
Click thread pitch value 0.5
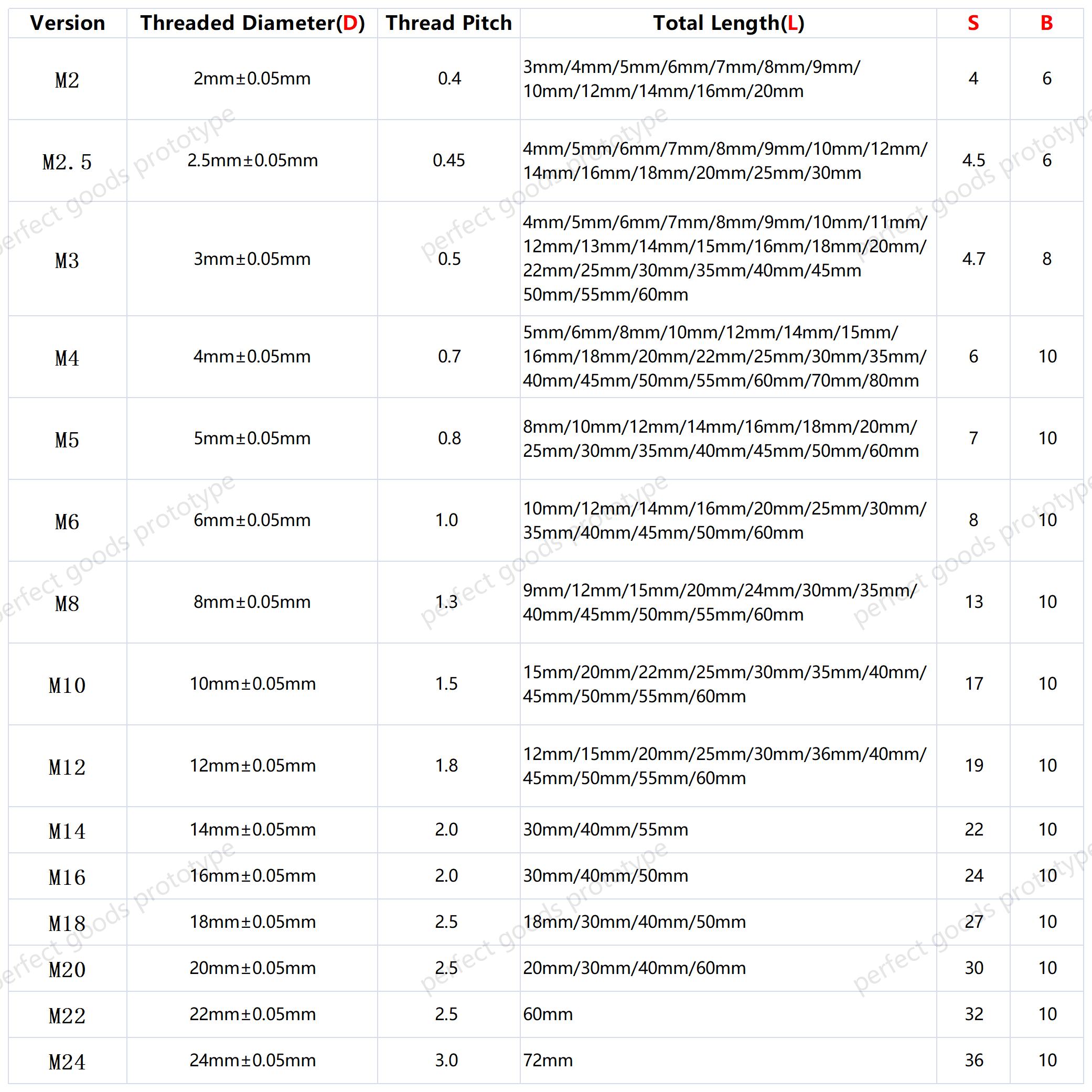pyautogui.click(x=449, y=259)
